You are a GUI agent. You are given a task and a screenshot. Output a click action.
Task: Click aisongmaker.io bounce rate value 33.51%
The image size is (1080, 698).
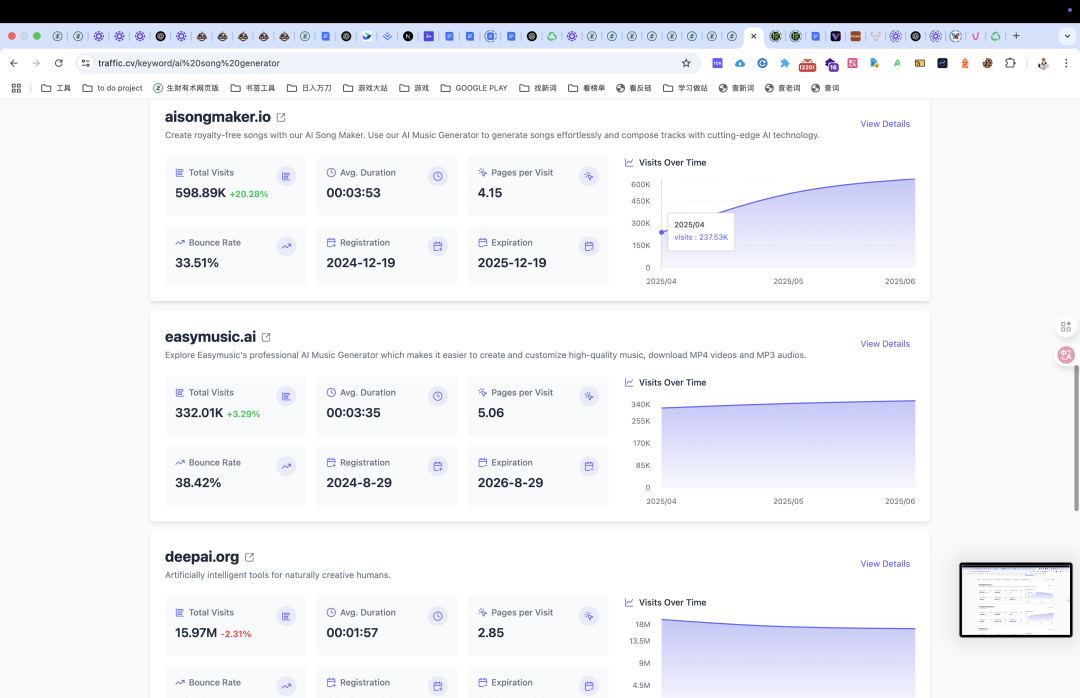pos(197,263)
